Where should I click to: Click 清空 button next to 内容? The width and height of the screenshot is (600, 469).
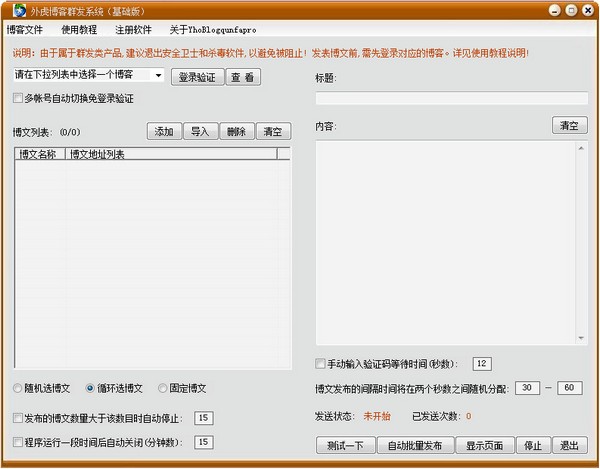click(569, 125)
